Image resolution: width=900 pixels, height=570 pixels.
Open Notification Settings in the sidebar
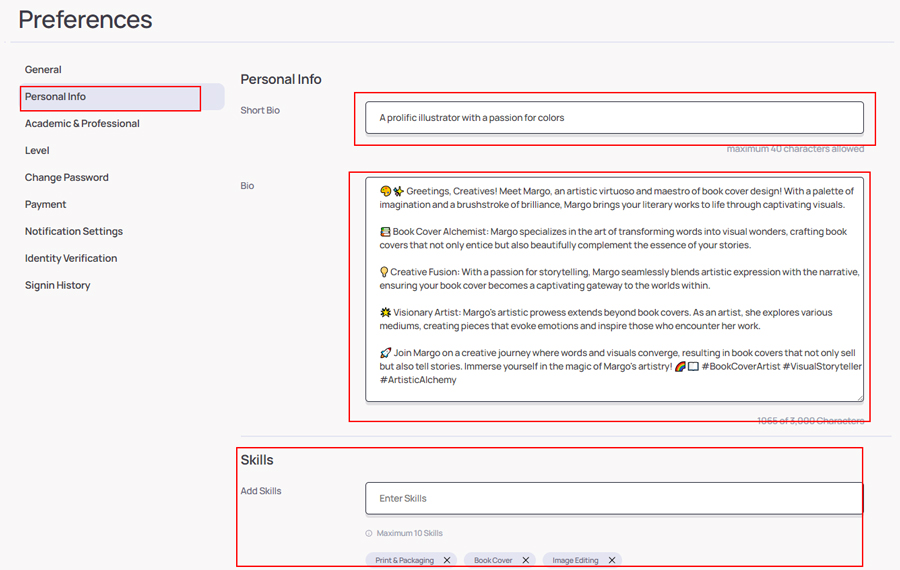tap(74, 232)
